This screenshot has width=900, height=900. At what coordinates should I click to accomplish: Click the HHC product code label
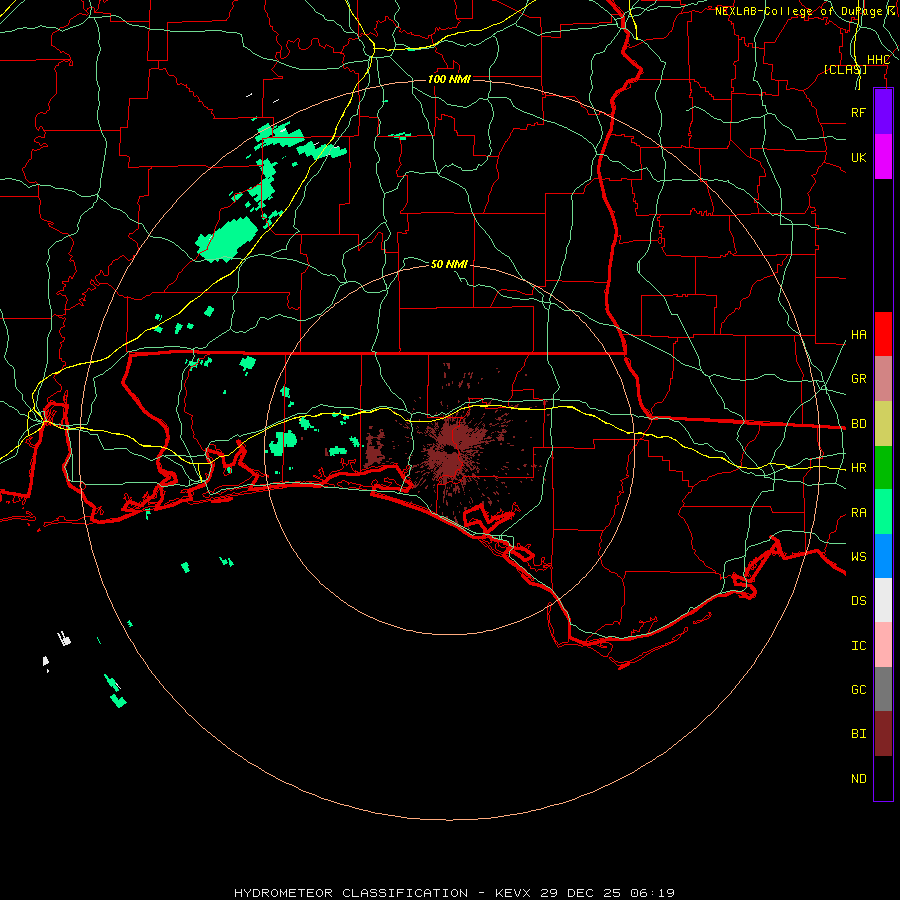pos(878,60)
